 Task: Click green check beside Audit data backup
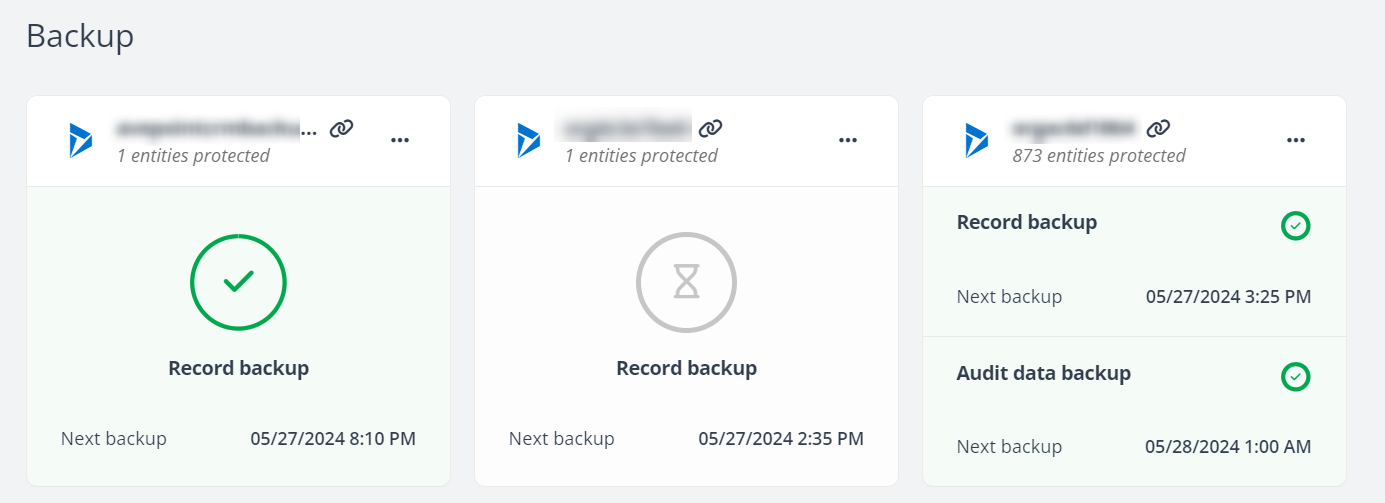coord(1295,377)
